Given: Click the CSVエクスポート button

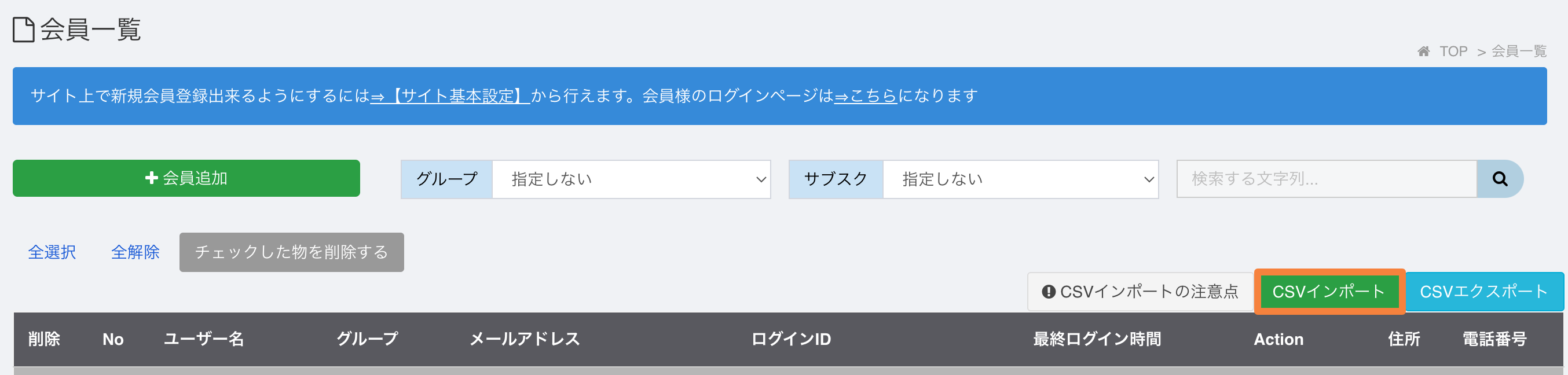Looking at the screenshot, I should tap(1484, 292).
